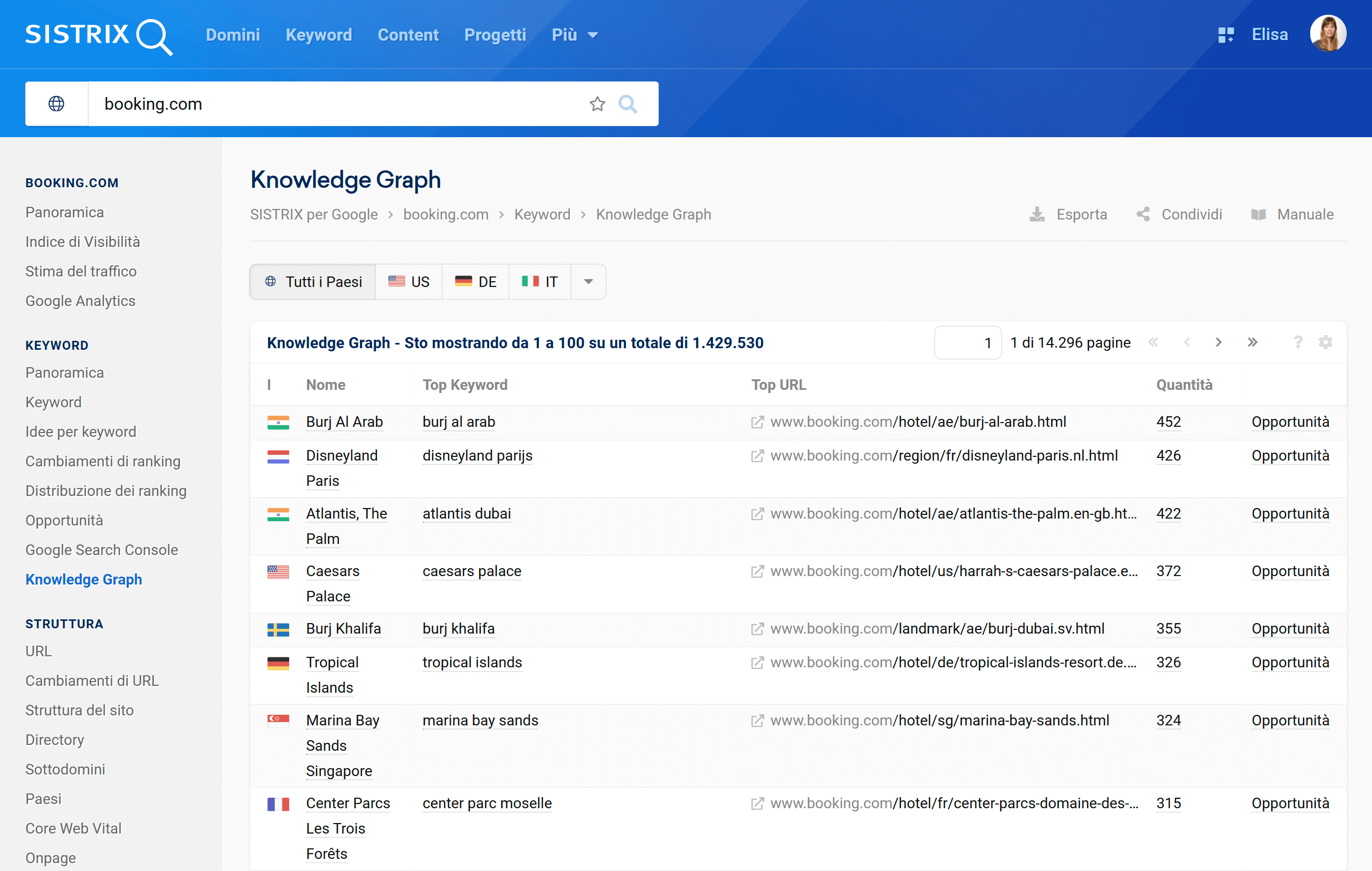Viewport: 1372px width, 871px height.
Task: Open Google Analytics in sidebar
Action: point(80,301)
